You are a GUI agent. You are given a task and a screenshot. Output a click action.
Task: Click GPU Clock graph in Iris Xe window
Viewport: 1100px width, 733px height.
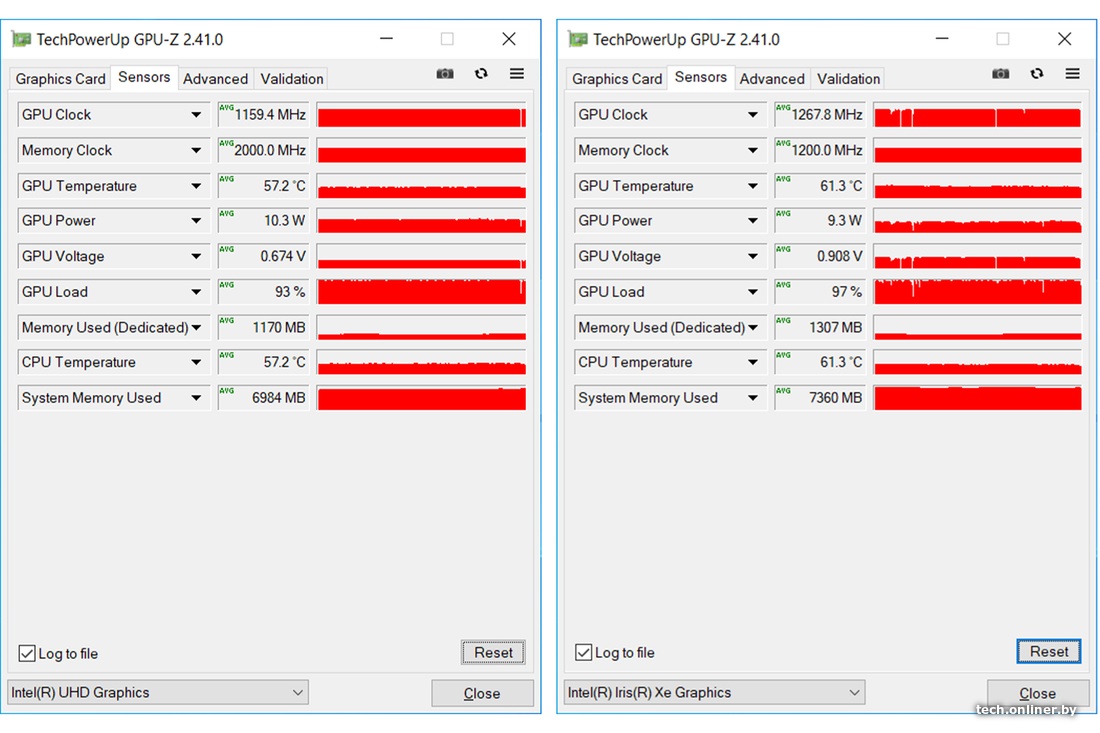click(978, 115)
